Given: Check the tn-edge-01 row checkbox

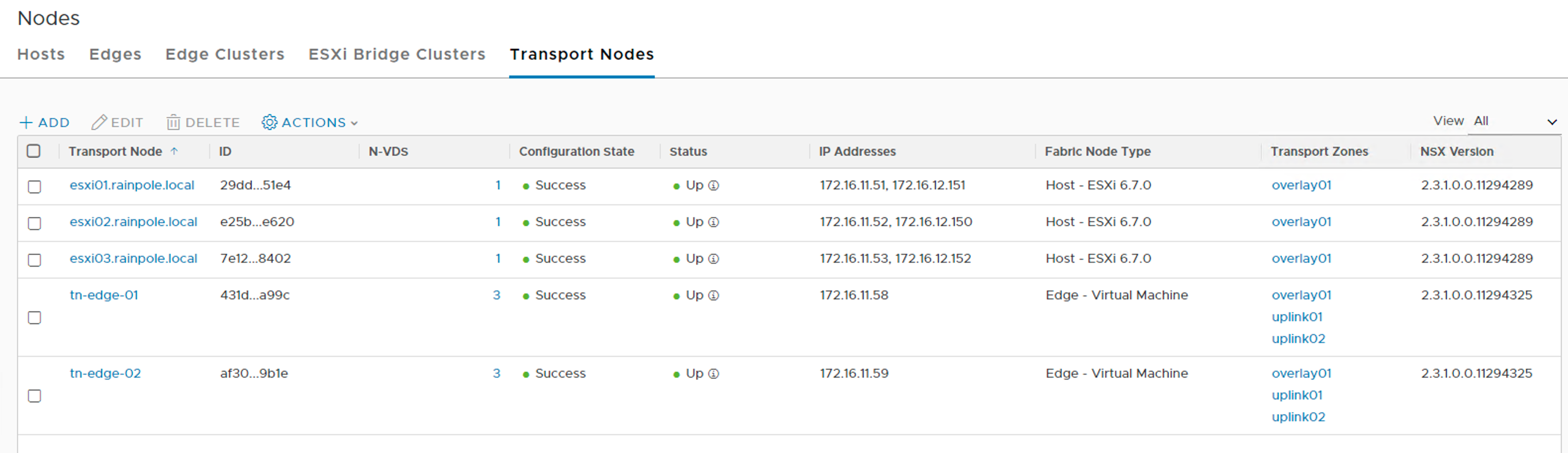Looking at the screenshot, I should tap(35, 318).
